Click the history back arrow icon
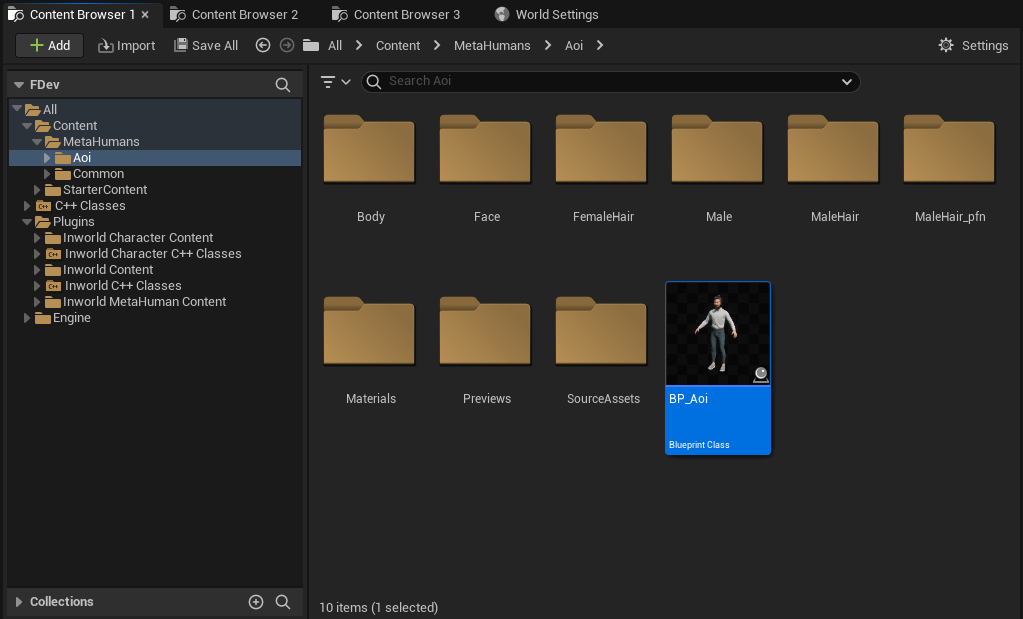Screen dimensions: 1023x619 click(263, 45)
